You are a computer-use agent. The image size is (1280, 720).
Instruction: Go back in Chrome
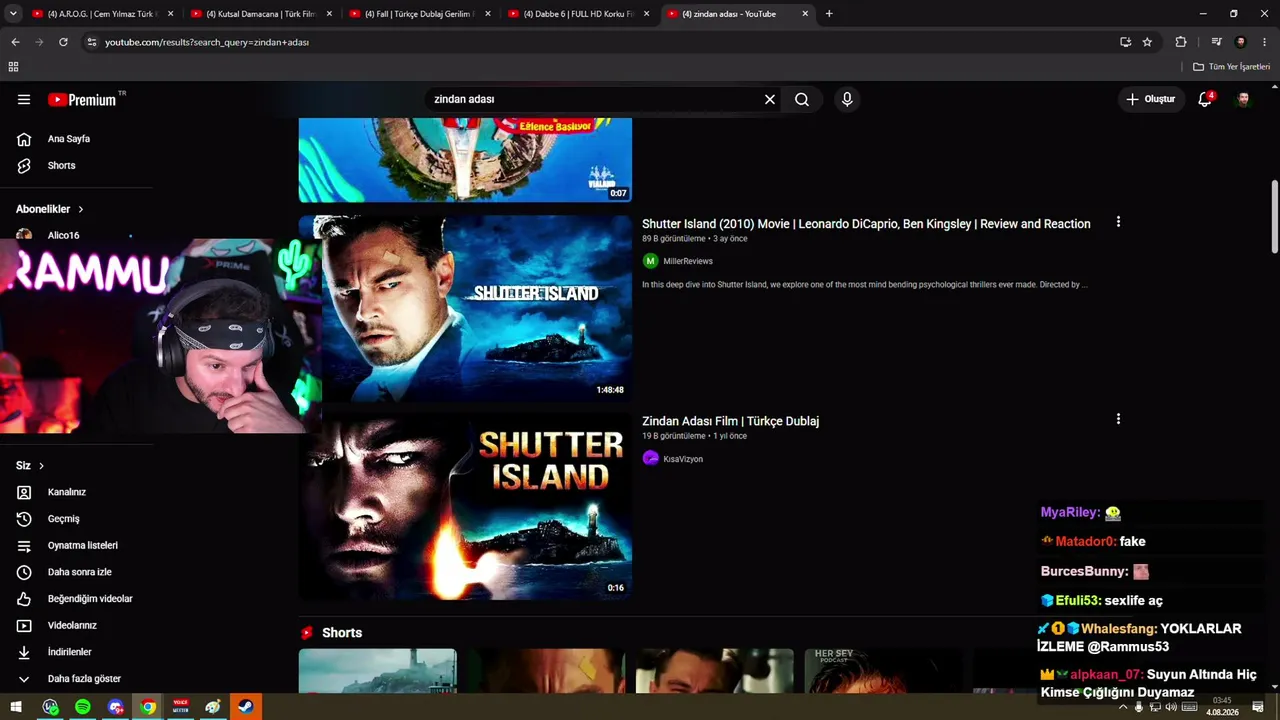coord(15,42)
